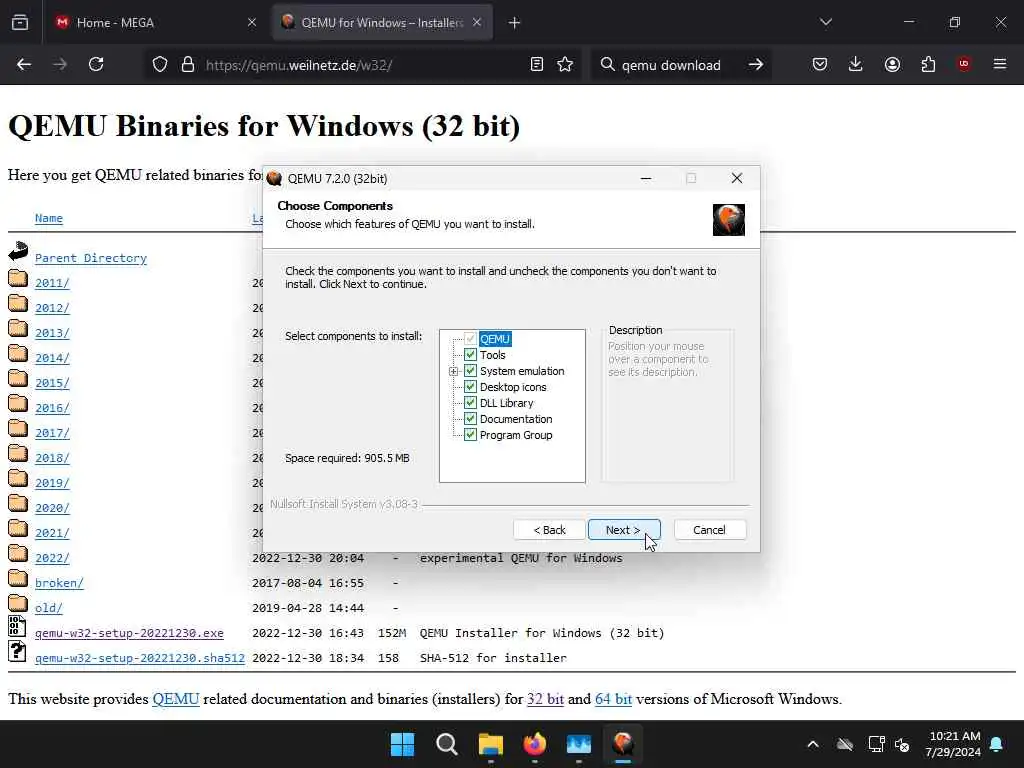
Task: Show hidden system tray icons
Action: 813,744
